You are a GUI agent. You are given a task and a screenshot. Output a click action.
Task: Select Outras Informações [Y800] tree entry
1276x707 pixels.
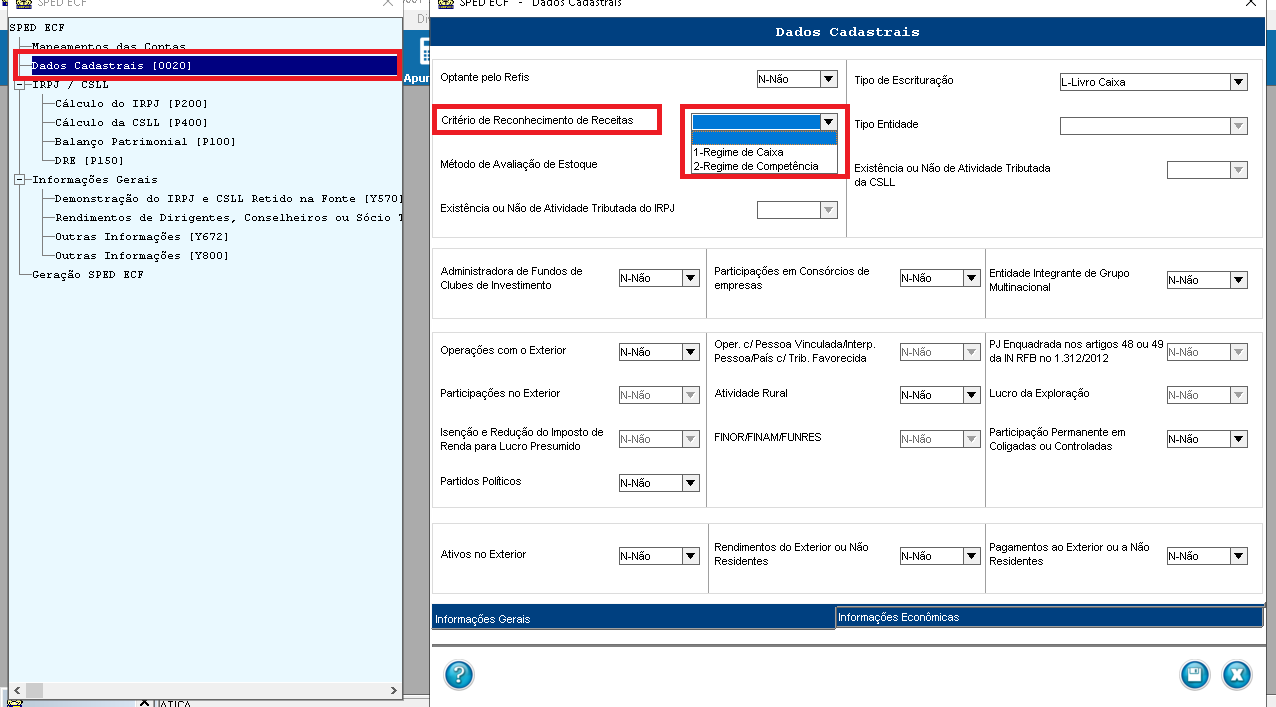pyautogui.click(x=142, y=256)
